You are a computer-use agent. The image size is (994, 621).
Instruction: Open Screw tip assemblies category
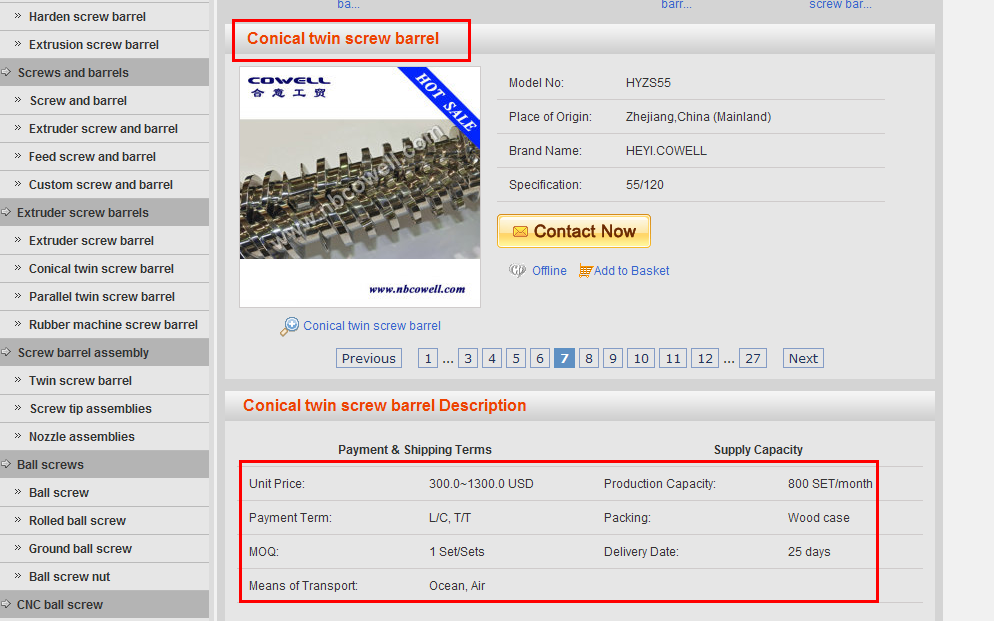click(x=91, y=409)
